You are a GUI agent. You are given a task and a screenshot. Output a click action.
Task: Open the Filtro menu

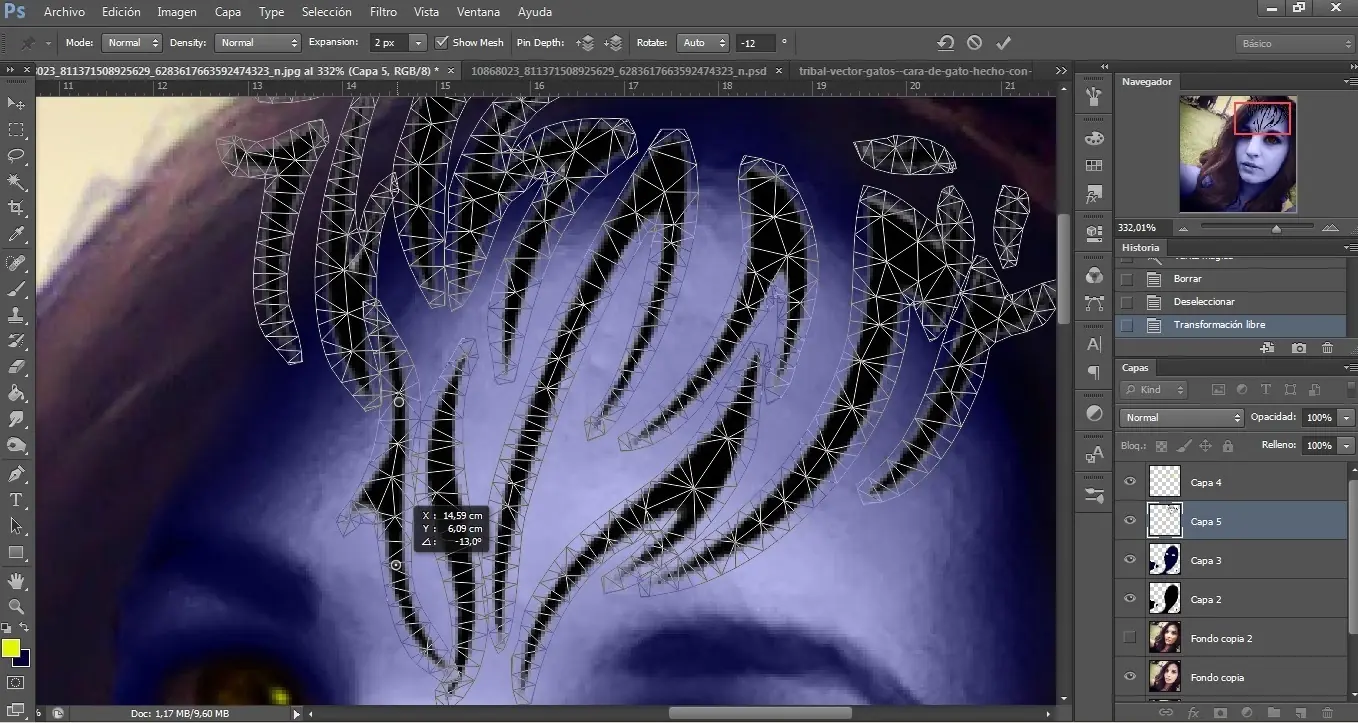coord(383,12)
